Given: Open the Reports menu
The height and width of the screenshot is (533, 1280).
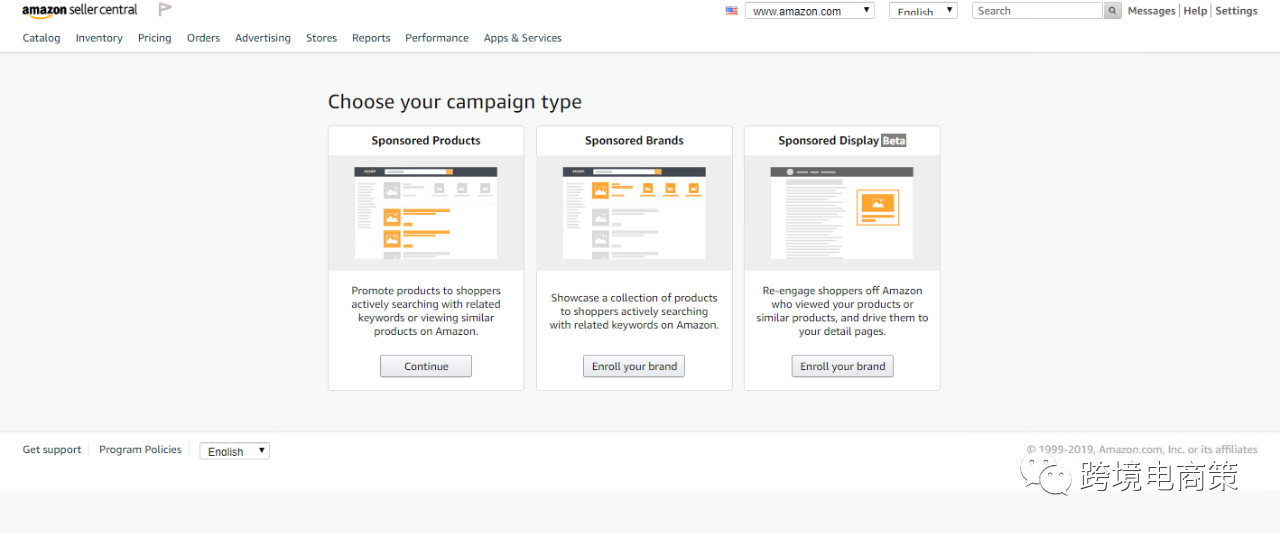Looking at the screenshot, I should point(371,38).
